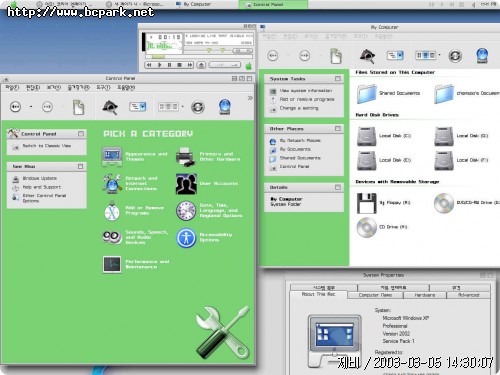The width and height of the screenshot is (500, 375).
Task: Click Add or remove programs link
Action: click(x=307, y=99)
